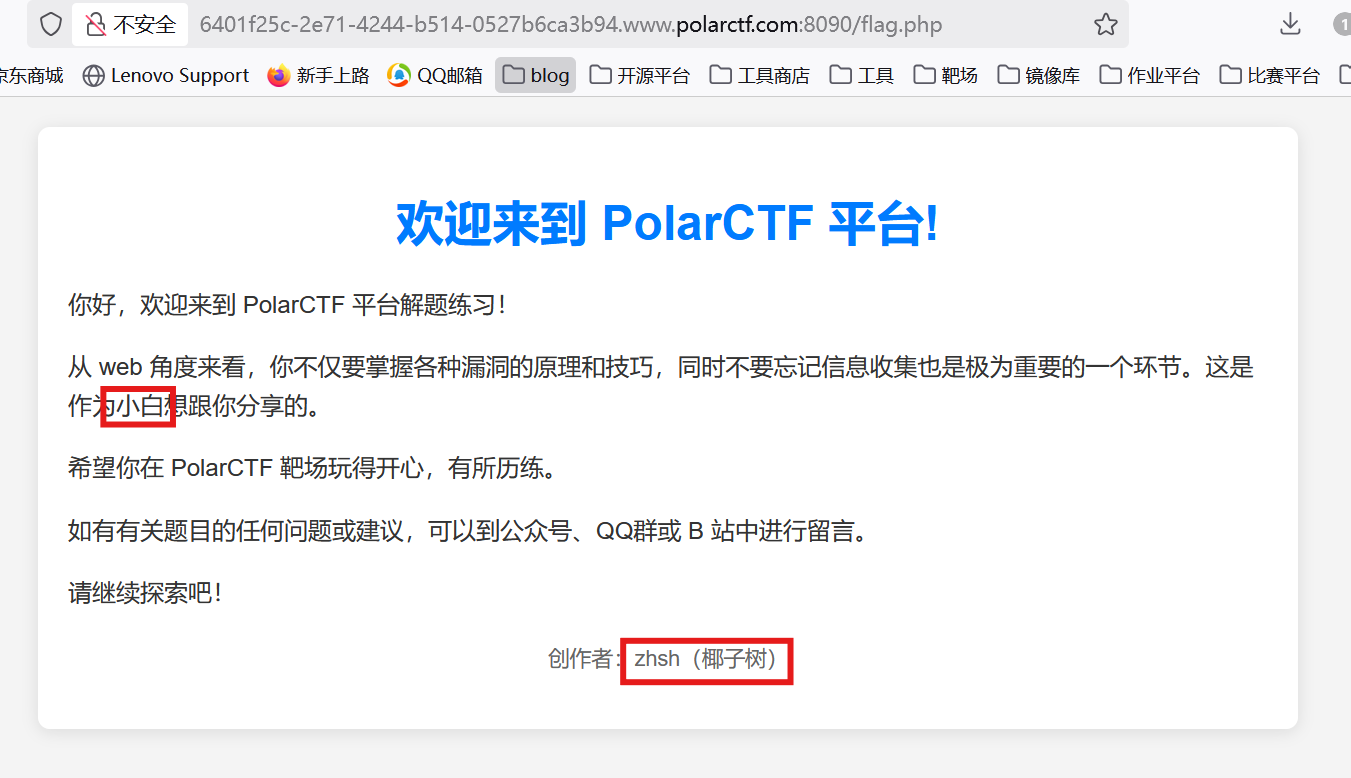Open the downloads arrow icon
This screenshot has height=778, width=1351.
pos(1290,24)
